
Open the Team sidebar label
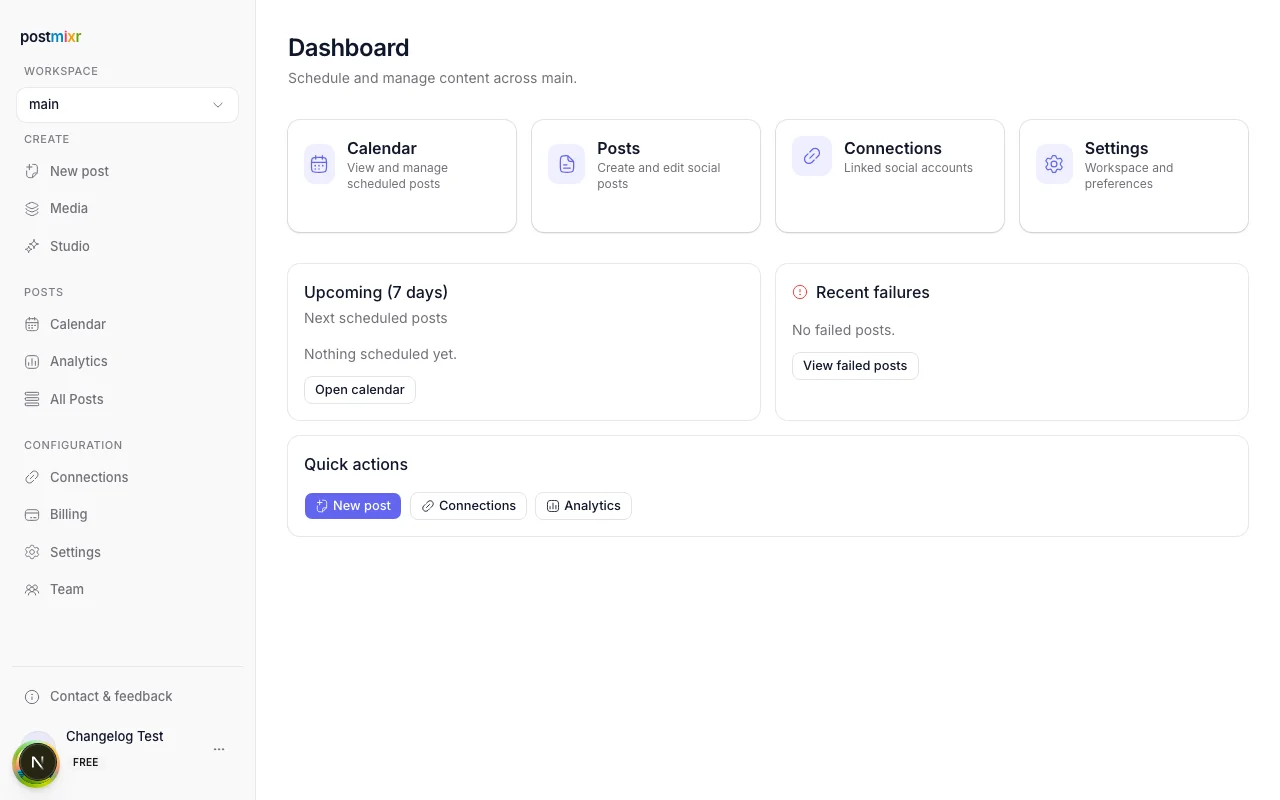click(67, 589)
